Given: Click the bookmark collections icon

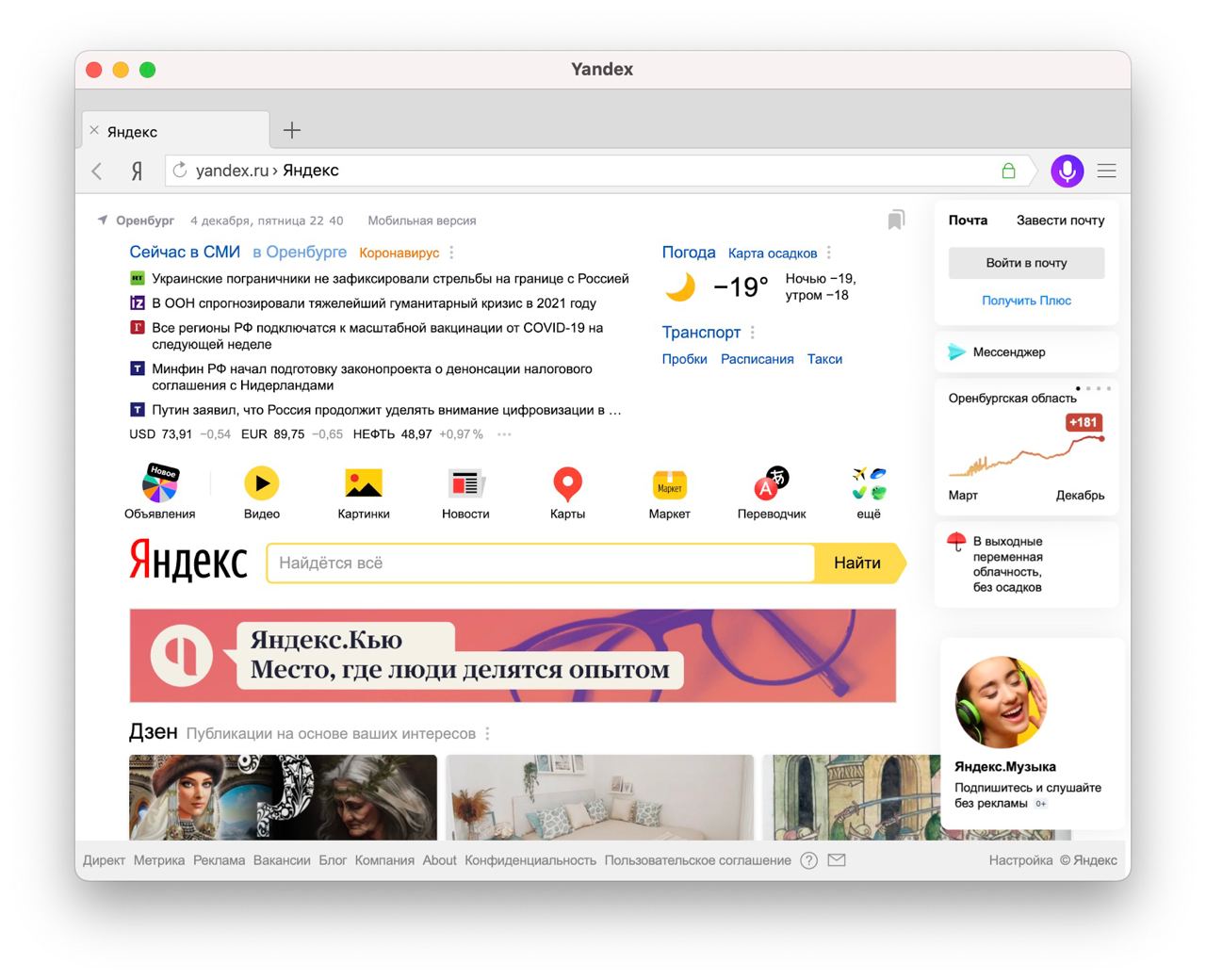Looking at the screenshot, I should (896, 220).
